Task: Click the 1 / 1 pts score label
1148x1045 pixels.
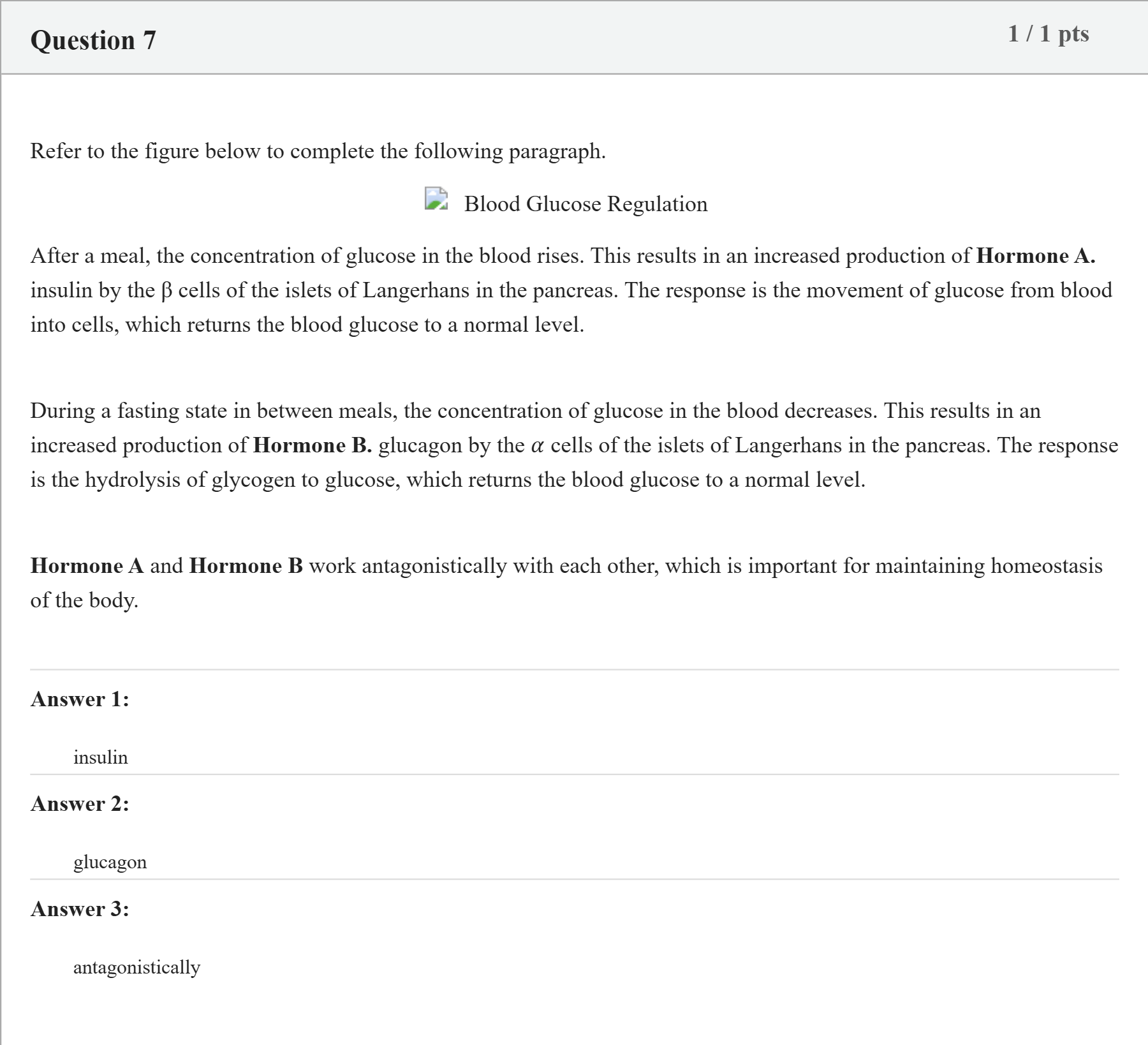Action: pyautogui.click(x=1049, y=33)
